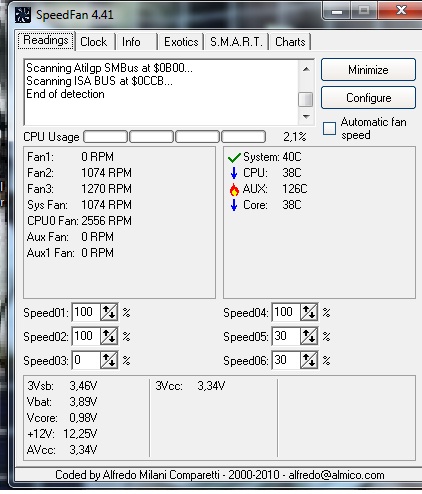The image size is (422, 494).
Task: Click the flame icon beside AUX temperature
Action: click(x=234, y=189)
